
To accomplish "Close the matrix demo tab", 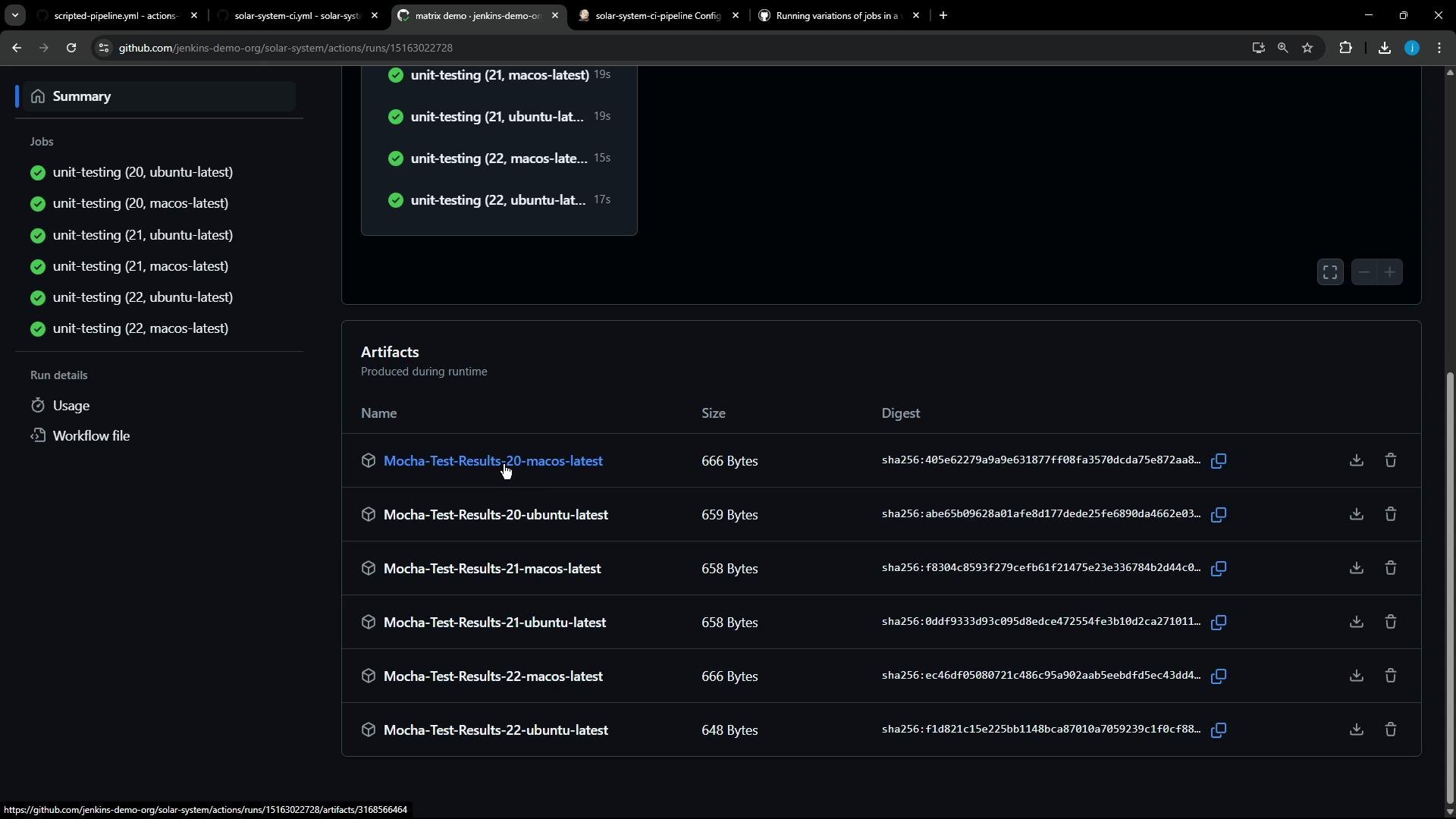I will (x=555, y=15).
